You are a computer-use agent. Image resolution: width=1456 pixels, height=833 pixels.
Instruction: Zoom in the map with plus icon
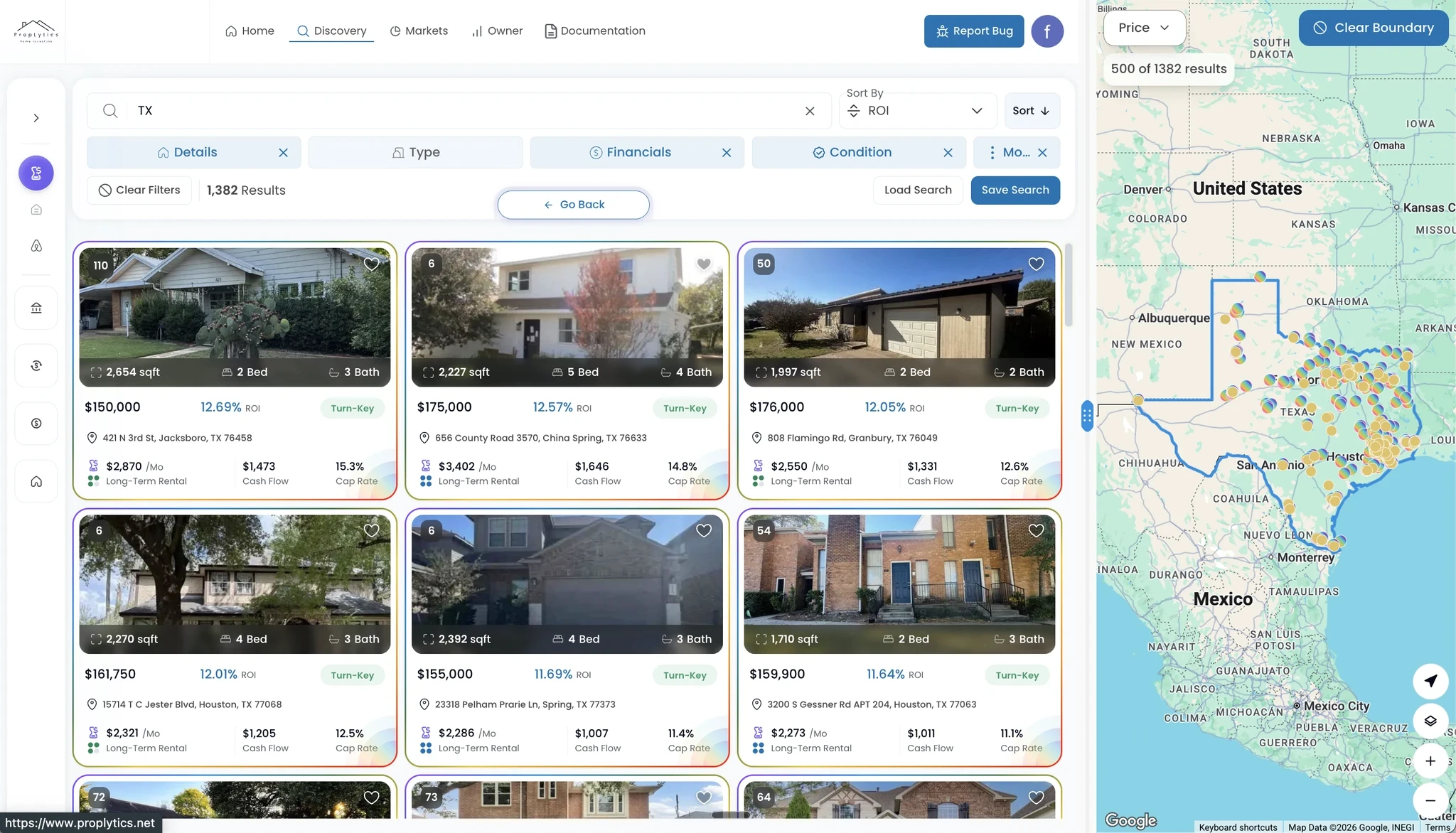(x=1430, y=761)
